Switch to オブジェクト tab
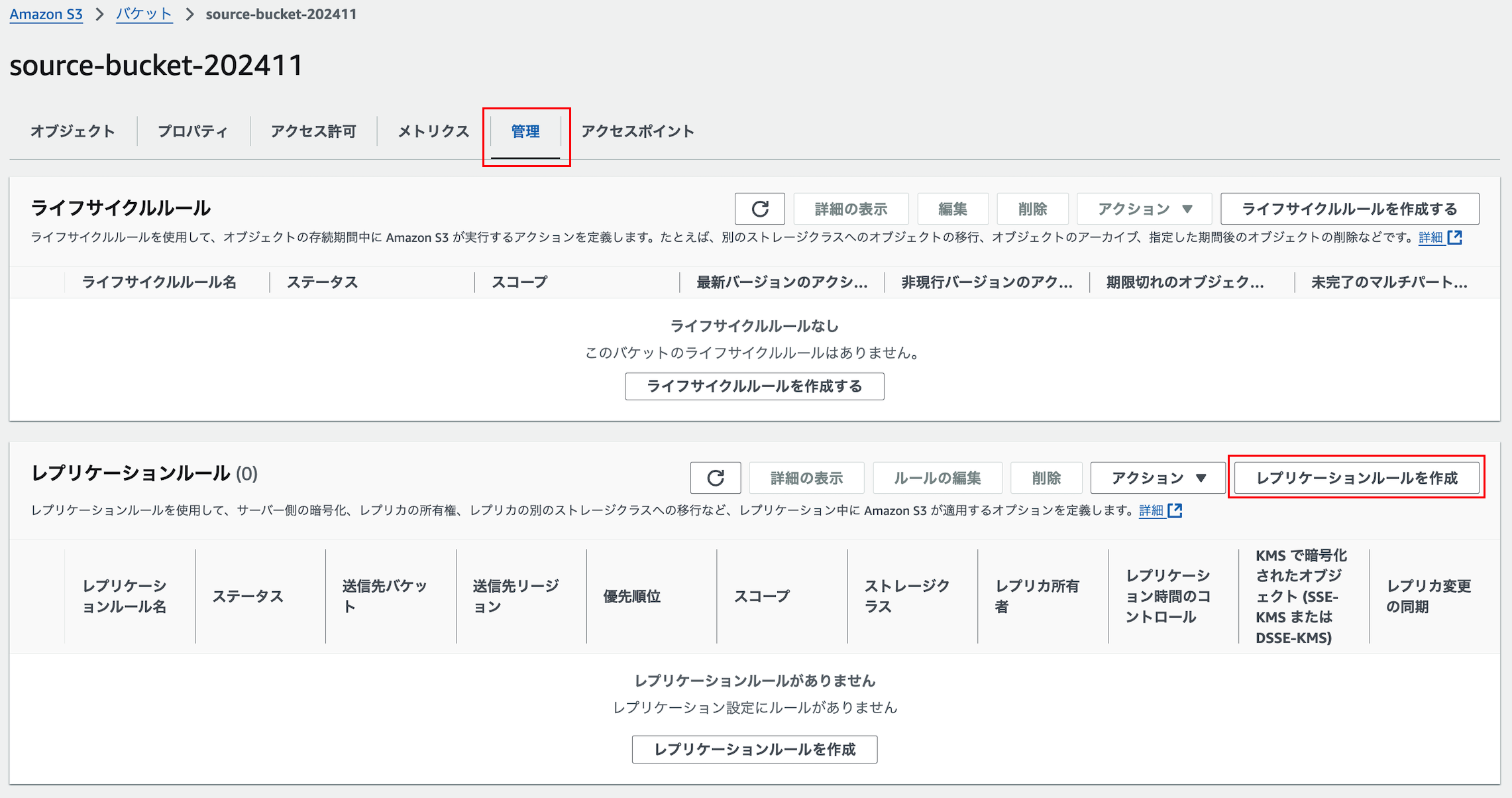The height and width of the screenshot is (798, 1512). [73, 131]
